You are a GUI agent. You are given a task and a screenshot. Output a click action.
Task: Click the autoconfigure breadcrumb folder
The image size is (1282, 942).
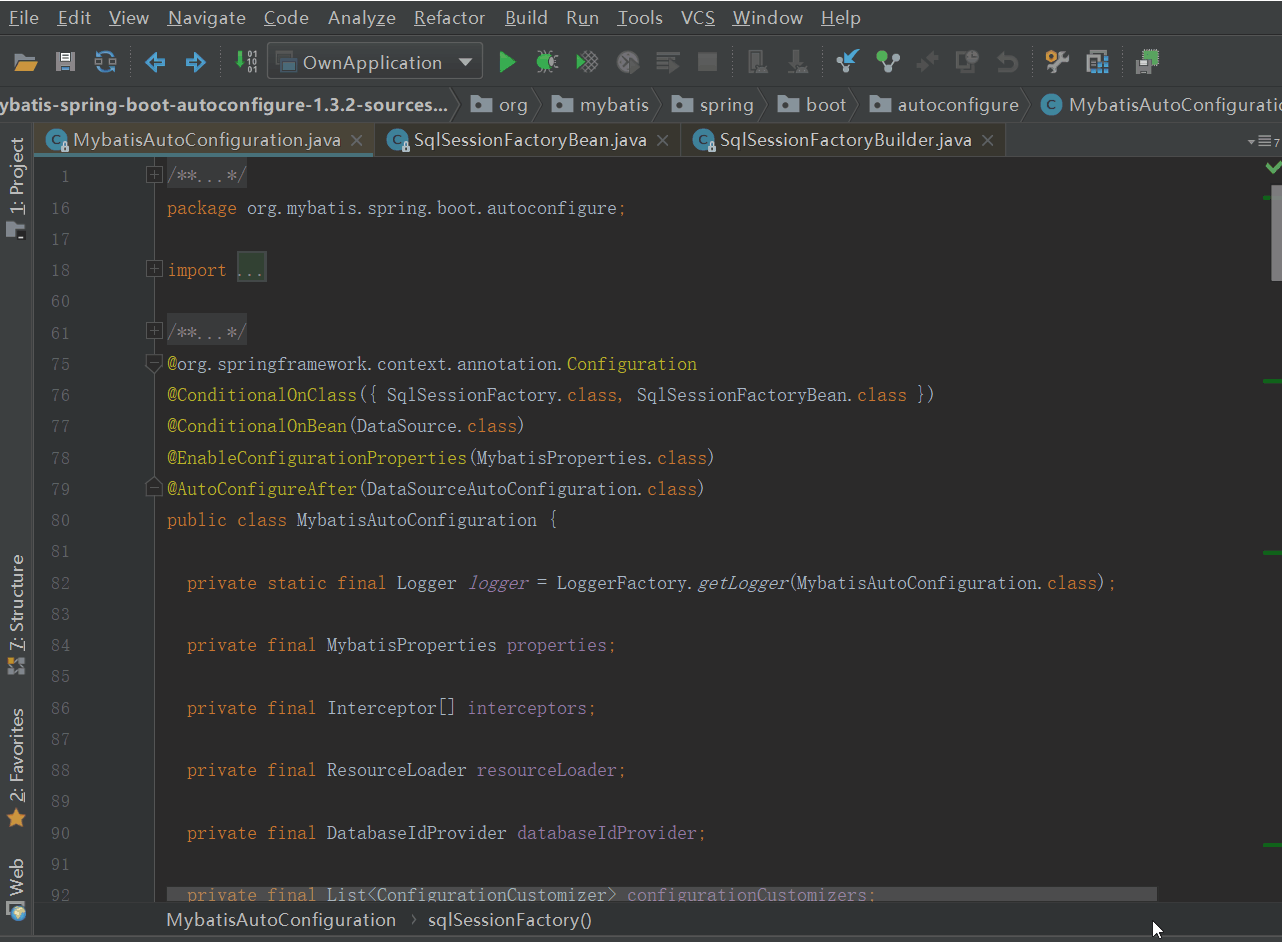(944, 104)
